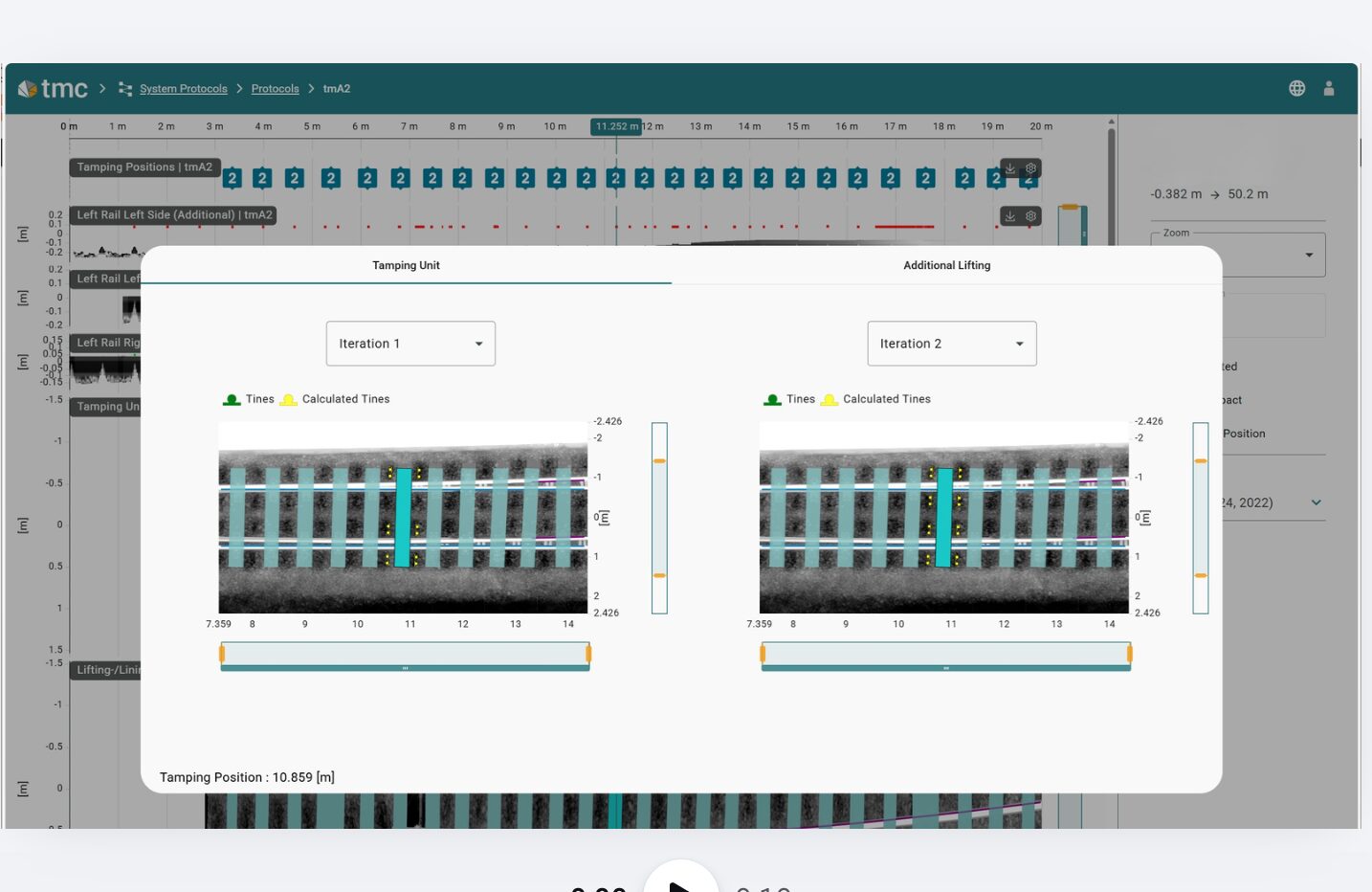The image size is (1372, 892).
Task: Toggle Calculated Tines legend in Iteration 2 chart
Action: tap(876, 399)
